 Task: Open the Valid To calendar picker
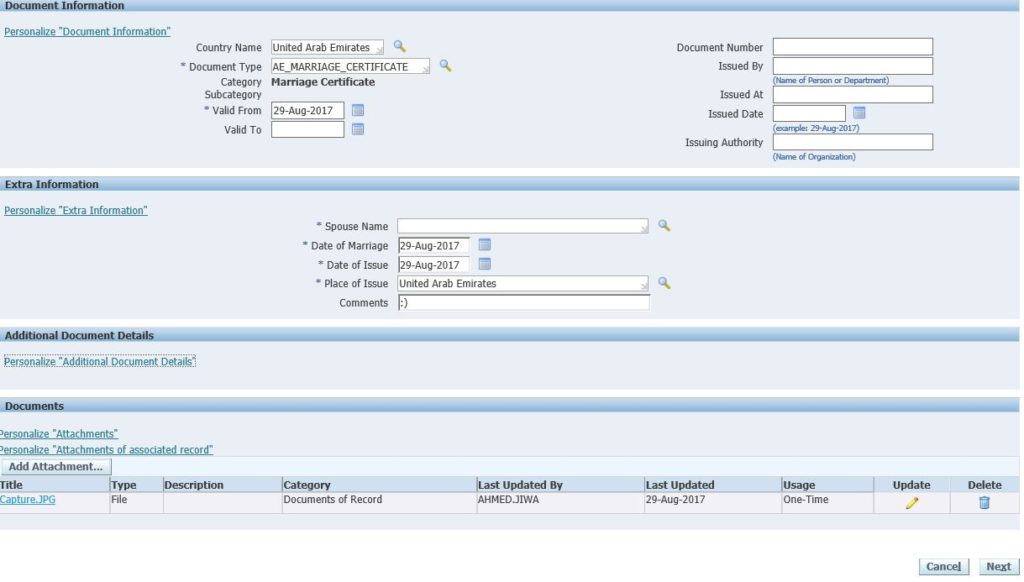(x=358, y=129)
